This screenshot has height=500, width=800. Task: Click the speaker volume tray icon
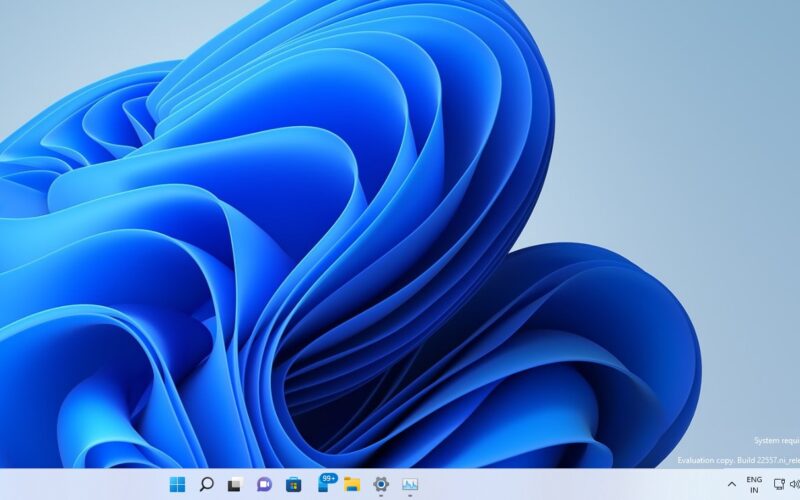pyautogui.click(x=794, y=484)
